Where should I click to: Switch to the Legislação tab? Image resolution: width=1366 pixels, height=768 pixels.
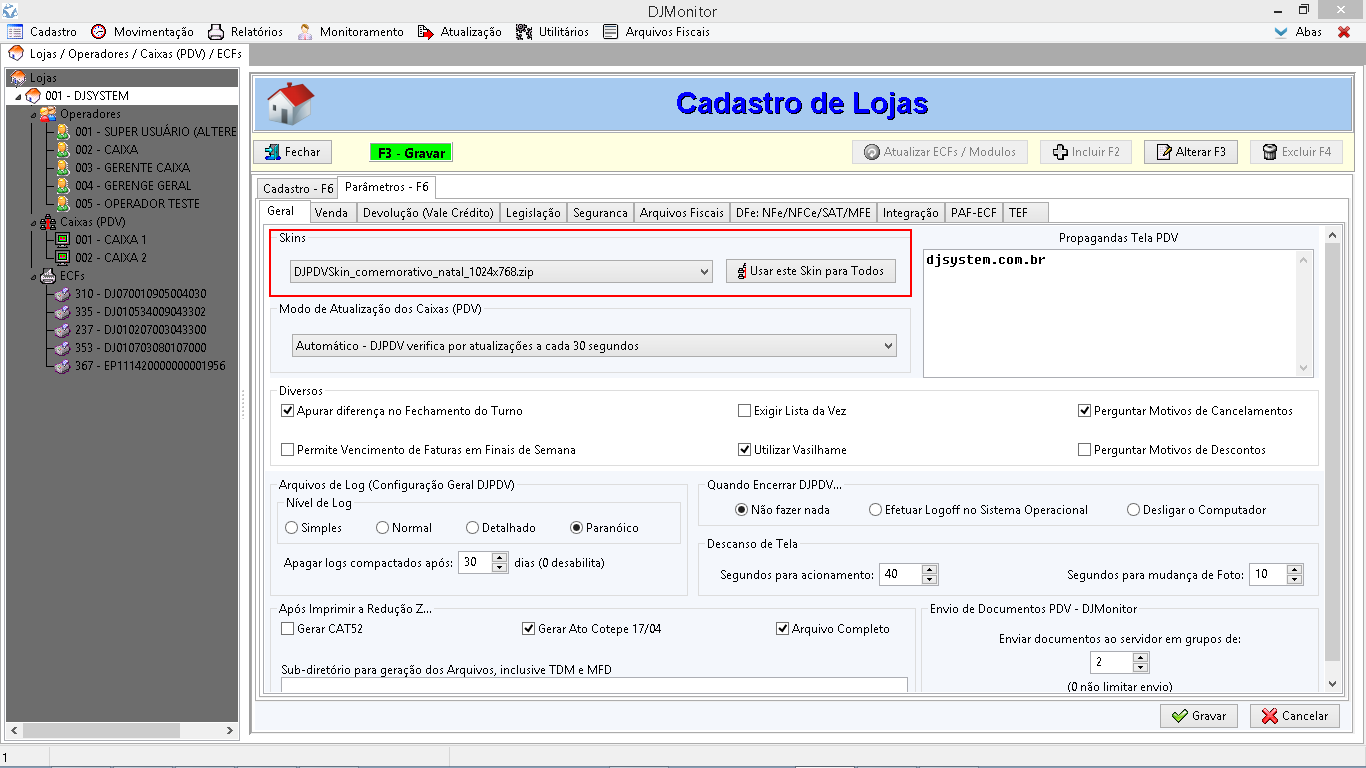point(533,212)
